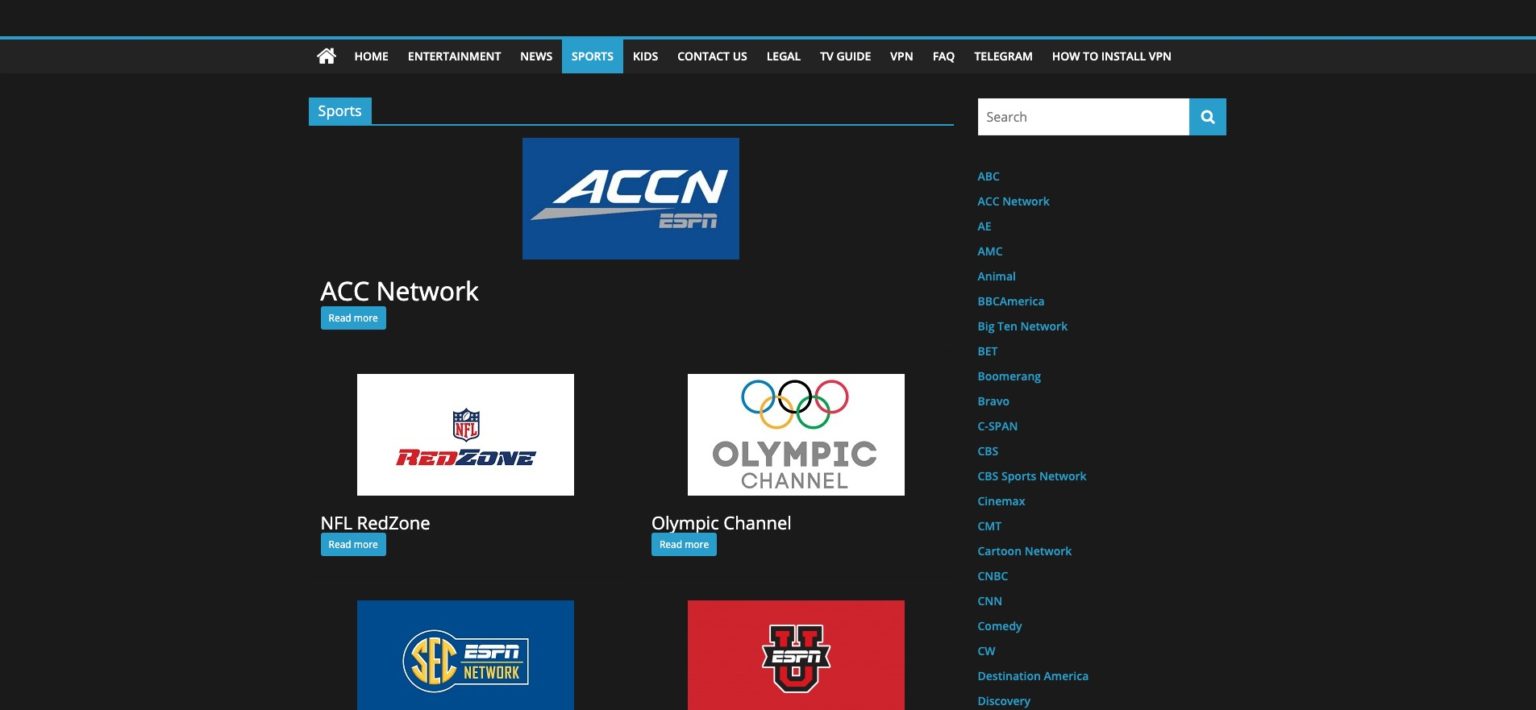
Task: Click the SEC ESPN Network logo thumbnail
Action: click(465, 655)
